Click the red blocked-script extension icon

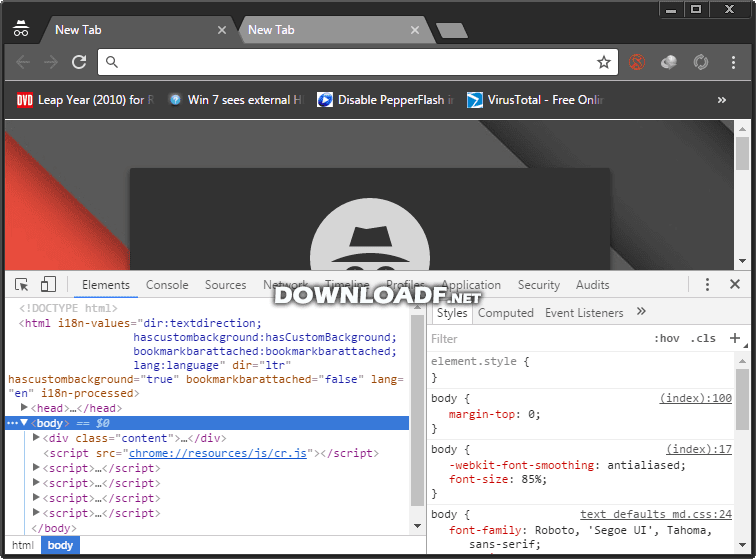637,62
